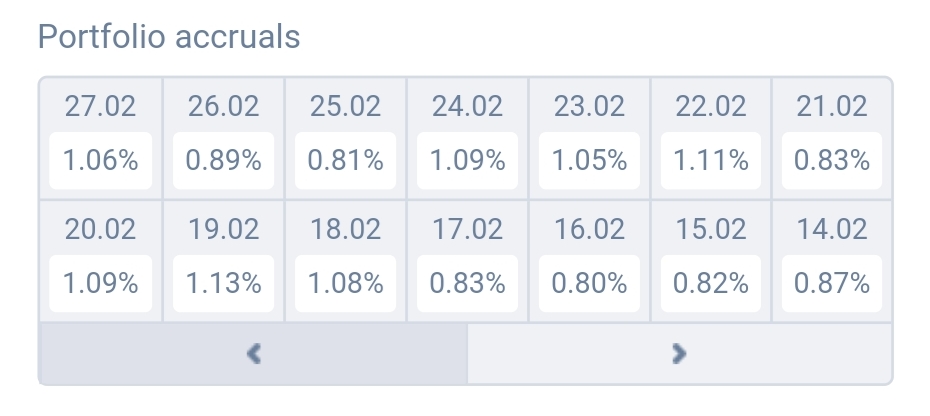
Task: Click the 1.08% accrual value
Action: (x=345, y=283)
